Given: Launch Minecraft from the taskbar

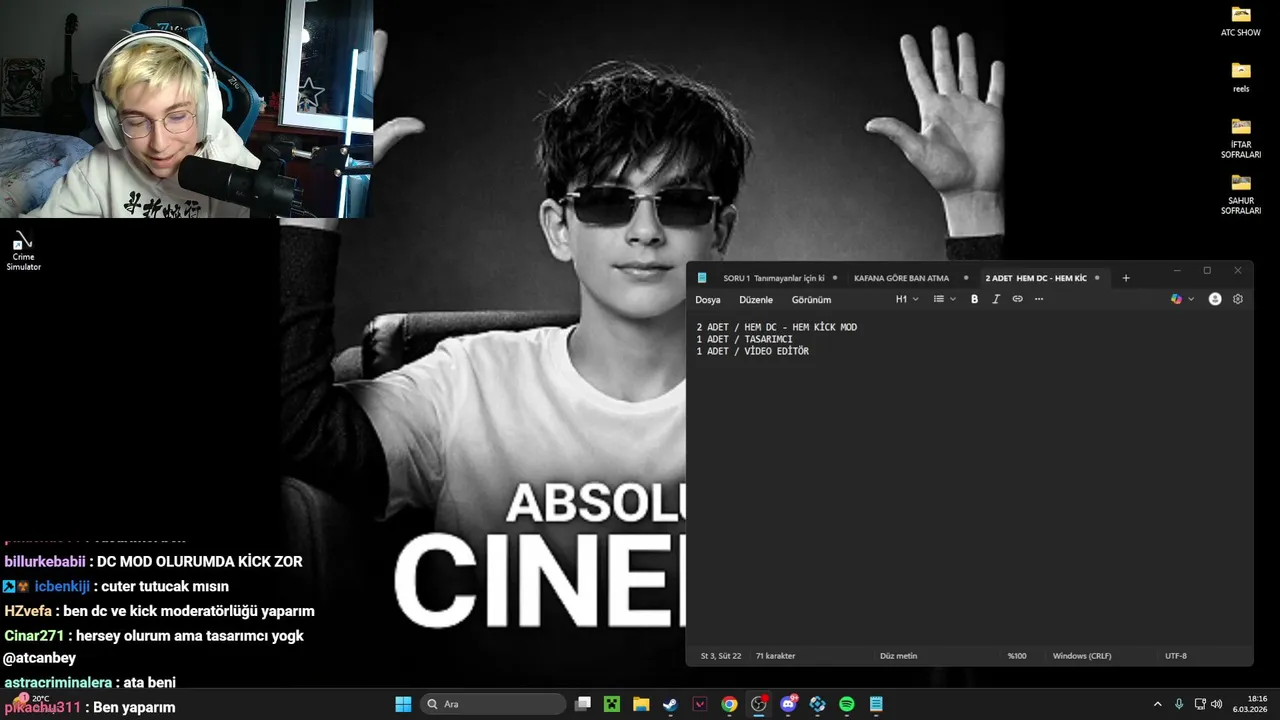Looking at the screenshot, I should pos(612,704).
